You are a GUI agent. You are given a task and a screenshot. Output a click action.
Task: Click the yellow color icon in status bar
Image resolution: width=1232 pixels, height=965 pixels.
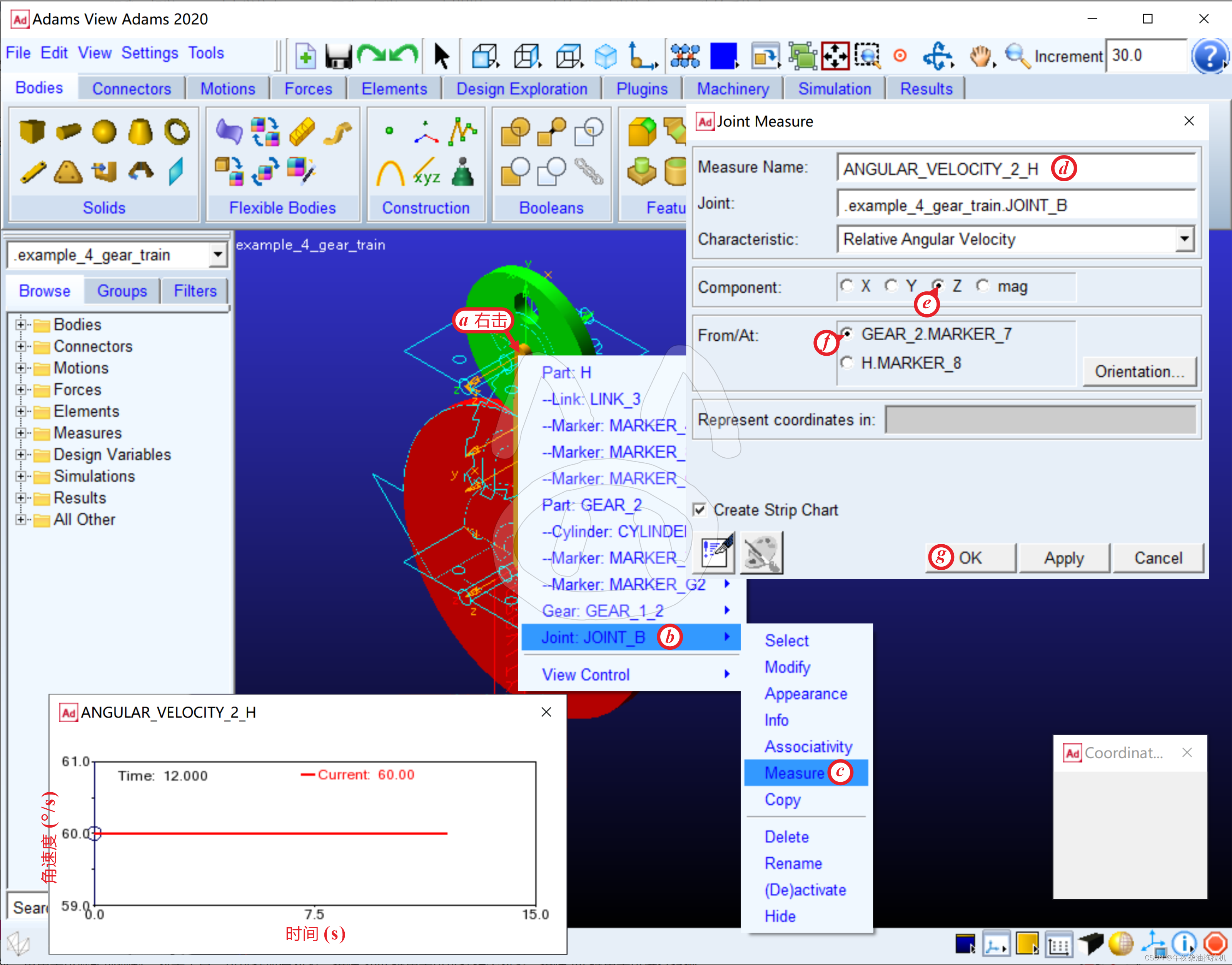tap(1027, 943)
